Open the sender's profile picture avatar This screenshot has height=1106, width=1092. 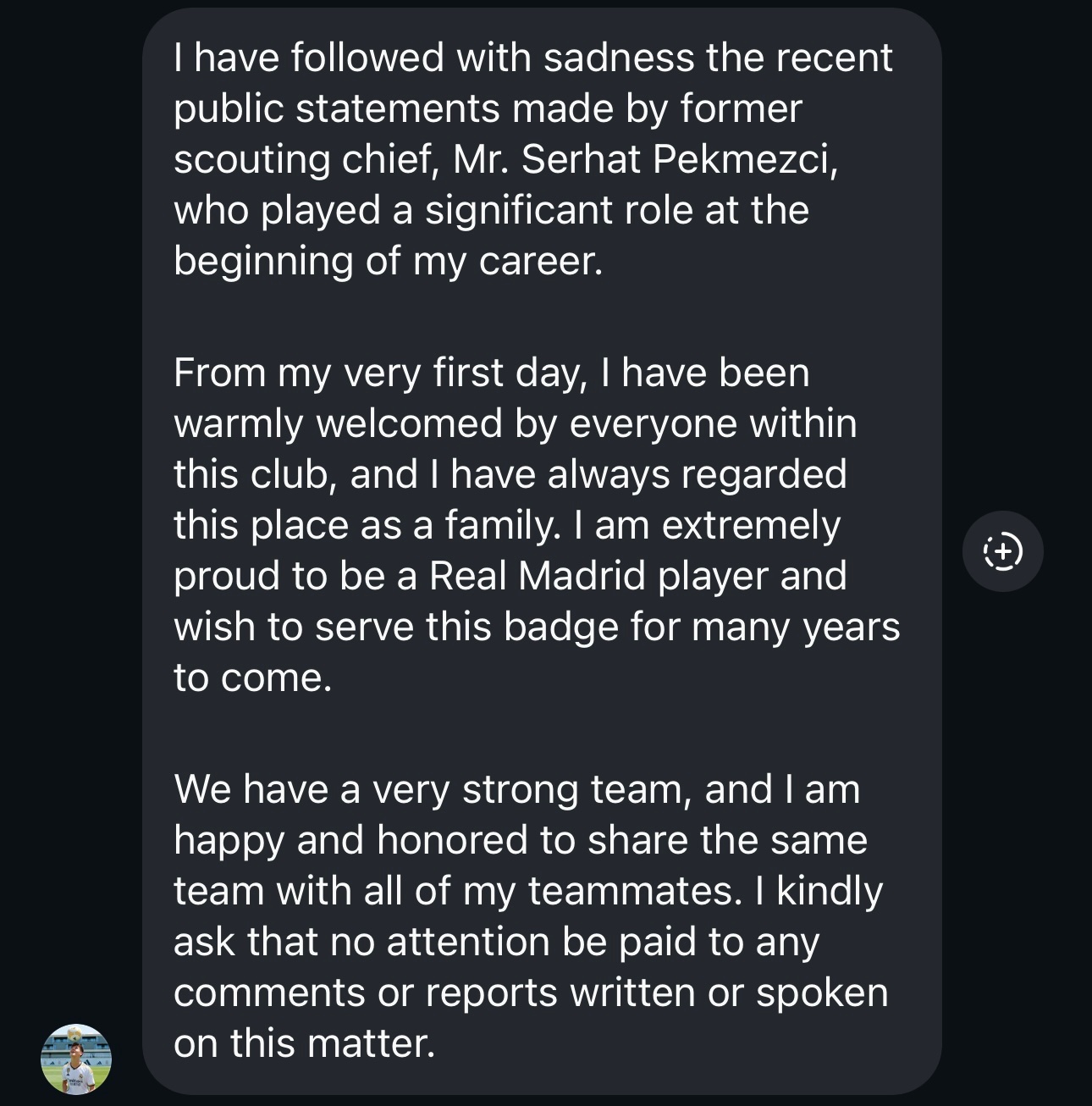[x=76, y=1059]
